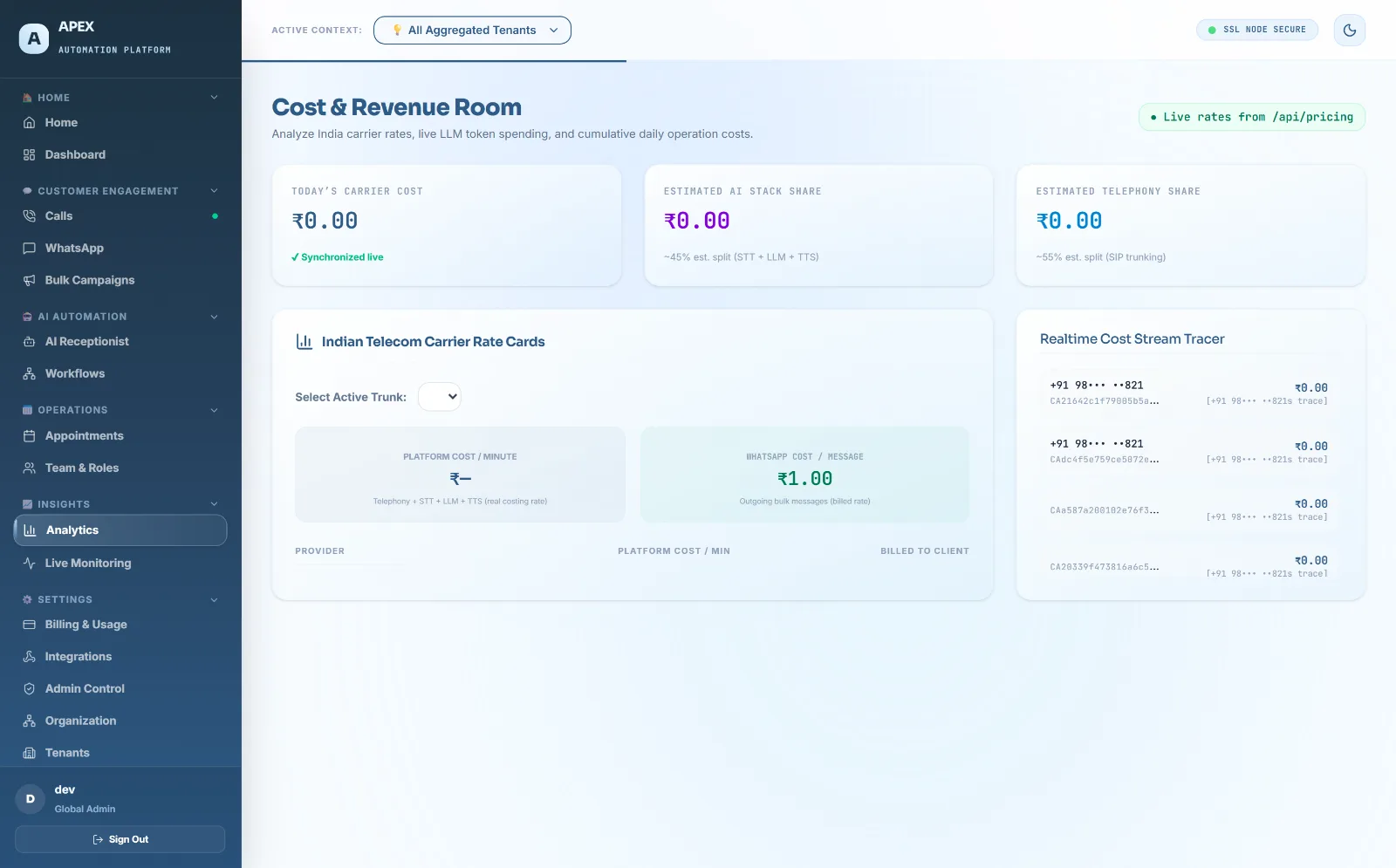
Task: Open the Workflows page
Action: tap(120, 374)
